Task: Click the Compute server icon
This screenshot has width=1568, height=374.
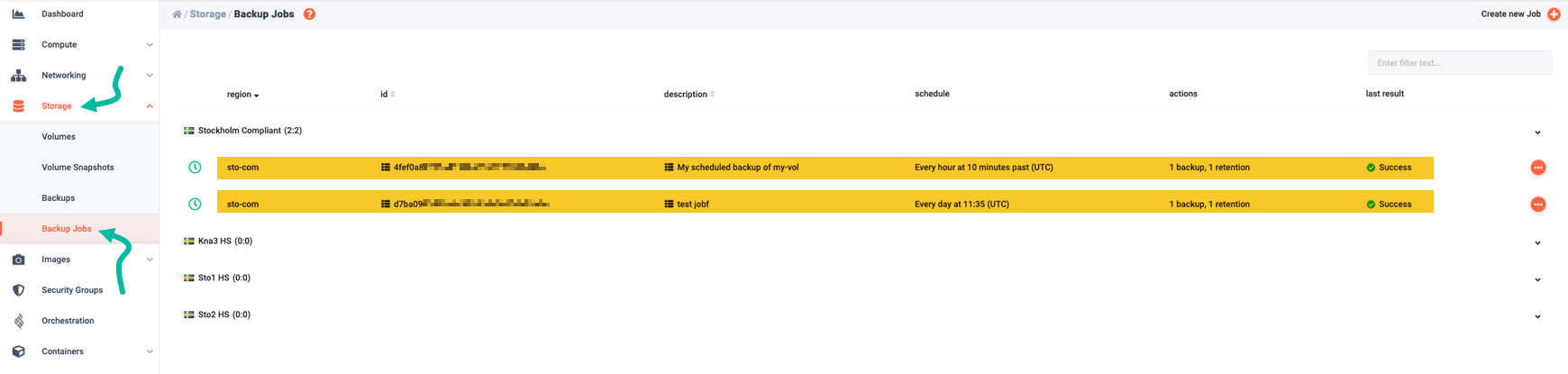Action: (x=18, y=44)
